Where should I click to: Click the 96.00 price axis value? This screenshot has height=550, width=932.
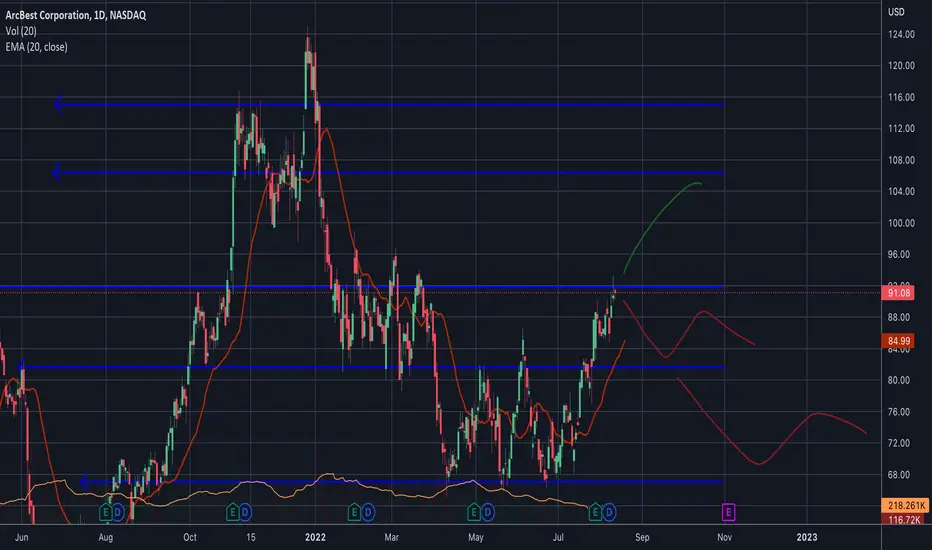899,254
